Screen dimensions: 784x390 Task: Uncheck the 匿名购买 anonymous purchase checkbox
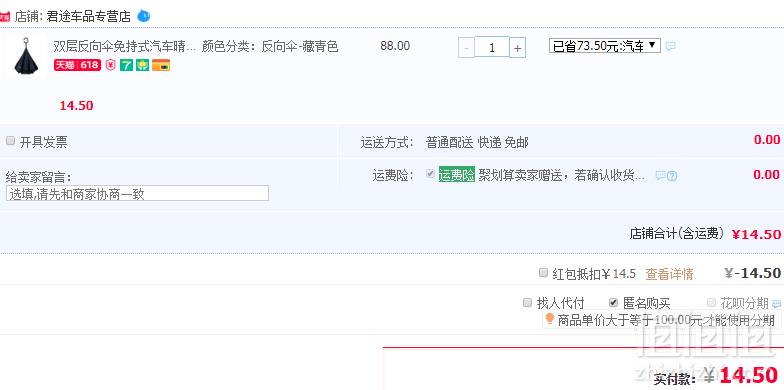tap(614, 302)
